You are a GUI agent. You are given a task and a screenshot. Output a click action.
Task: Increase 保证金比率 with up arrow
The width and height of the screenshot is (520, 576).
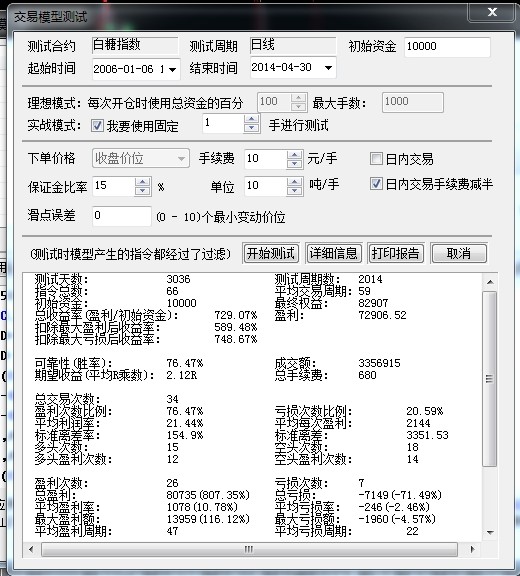[x=142, y=182]
